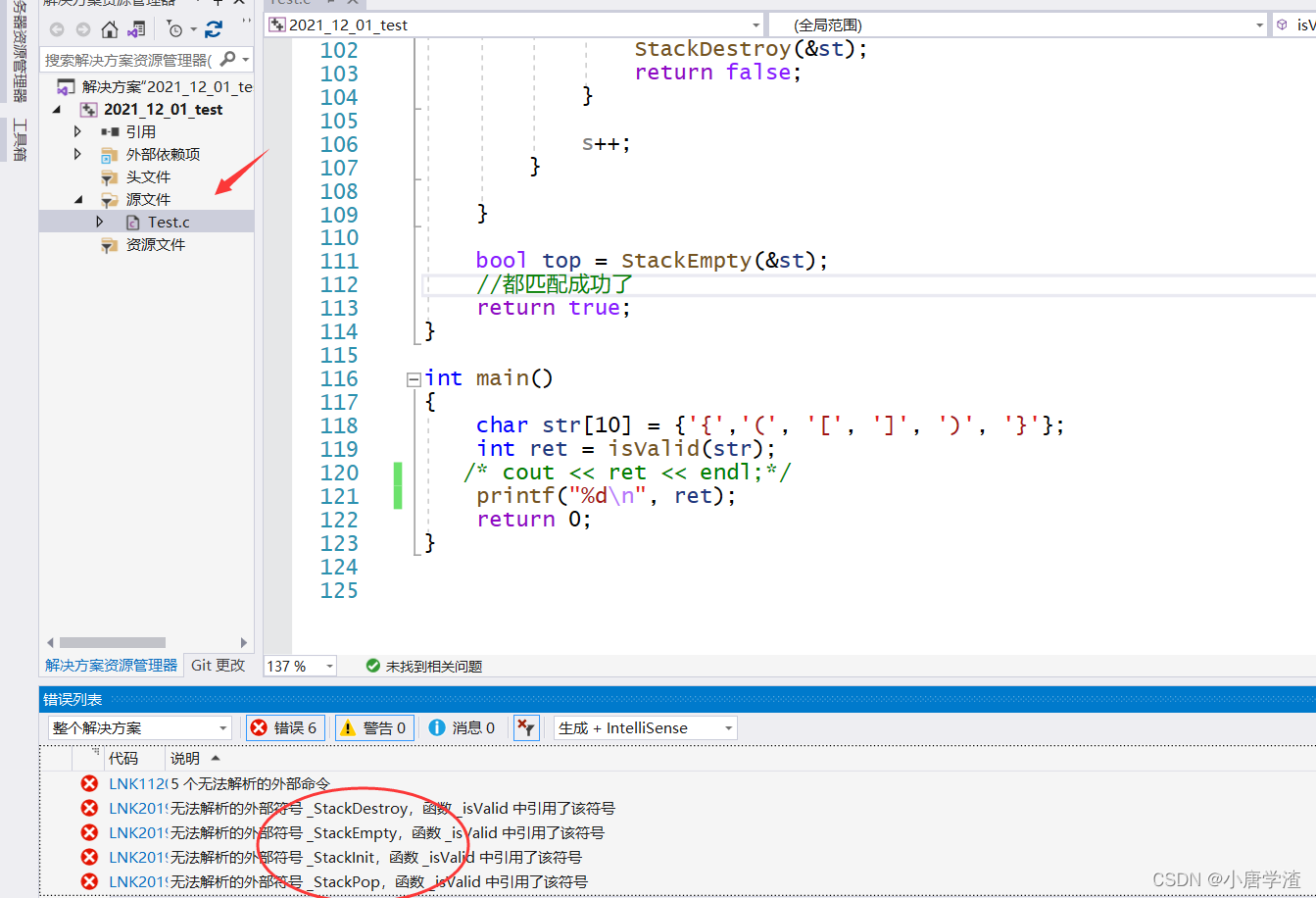Open the LNK1120 error code link
Screen dimensions: 1316x898
click(137, 783)
